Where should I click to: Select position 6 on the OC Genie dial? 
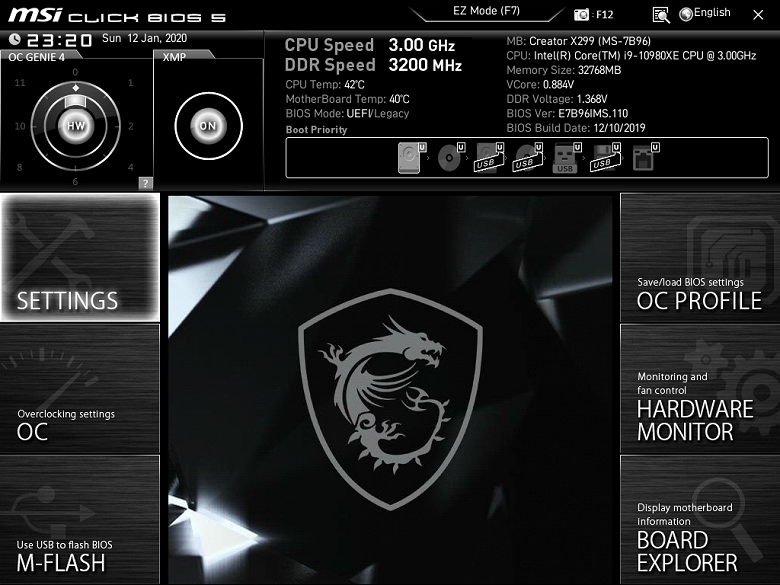pyautogui.click(x=75, y=182)
